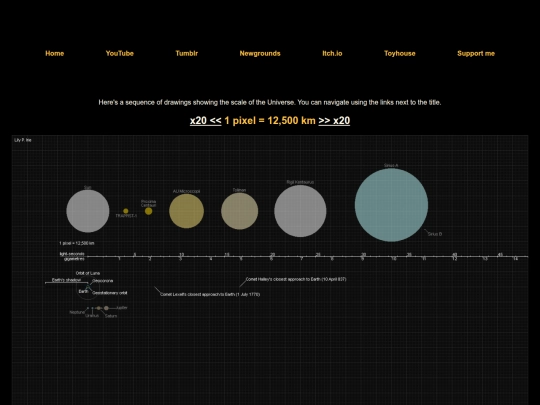Click the 'Earth' label
540x405 pixels.
pyautogui.click(x=83, y=291)
